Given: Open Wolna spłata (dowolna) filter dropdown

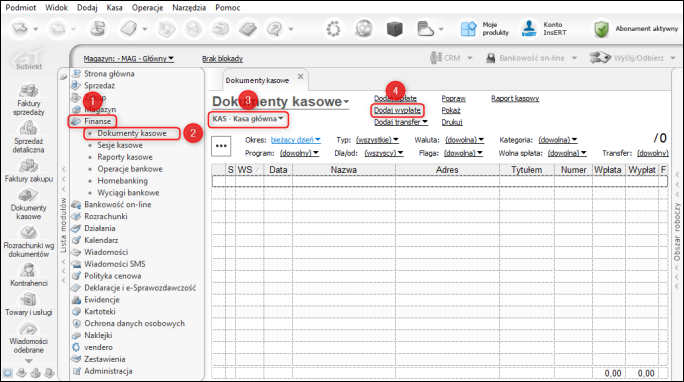Looking at the screenshot, I should click(x=567, y=153).
